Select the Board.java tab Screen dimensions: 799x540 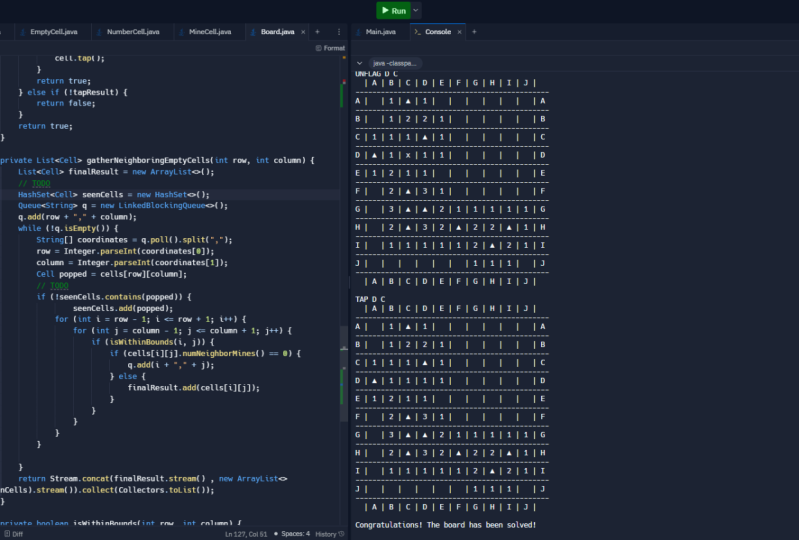coord(277,32)
